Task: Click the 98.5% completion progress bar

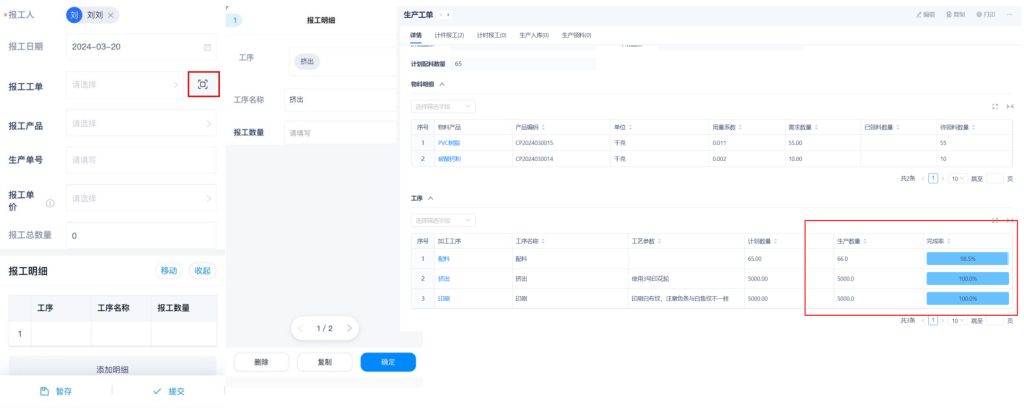Action: pos(967,258)
